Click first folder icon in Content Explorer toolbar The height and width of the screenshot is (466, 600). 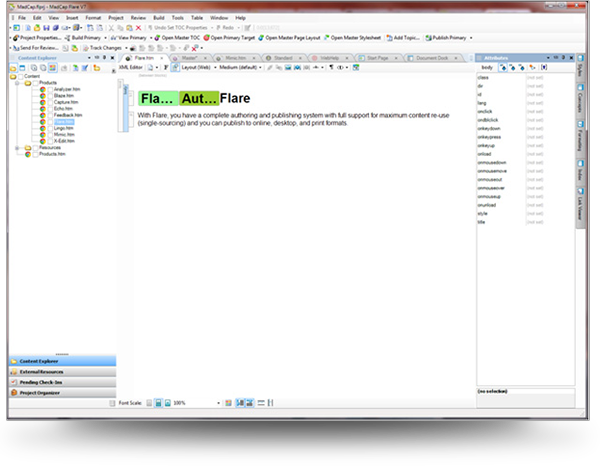click(x=13, y=68)
